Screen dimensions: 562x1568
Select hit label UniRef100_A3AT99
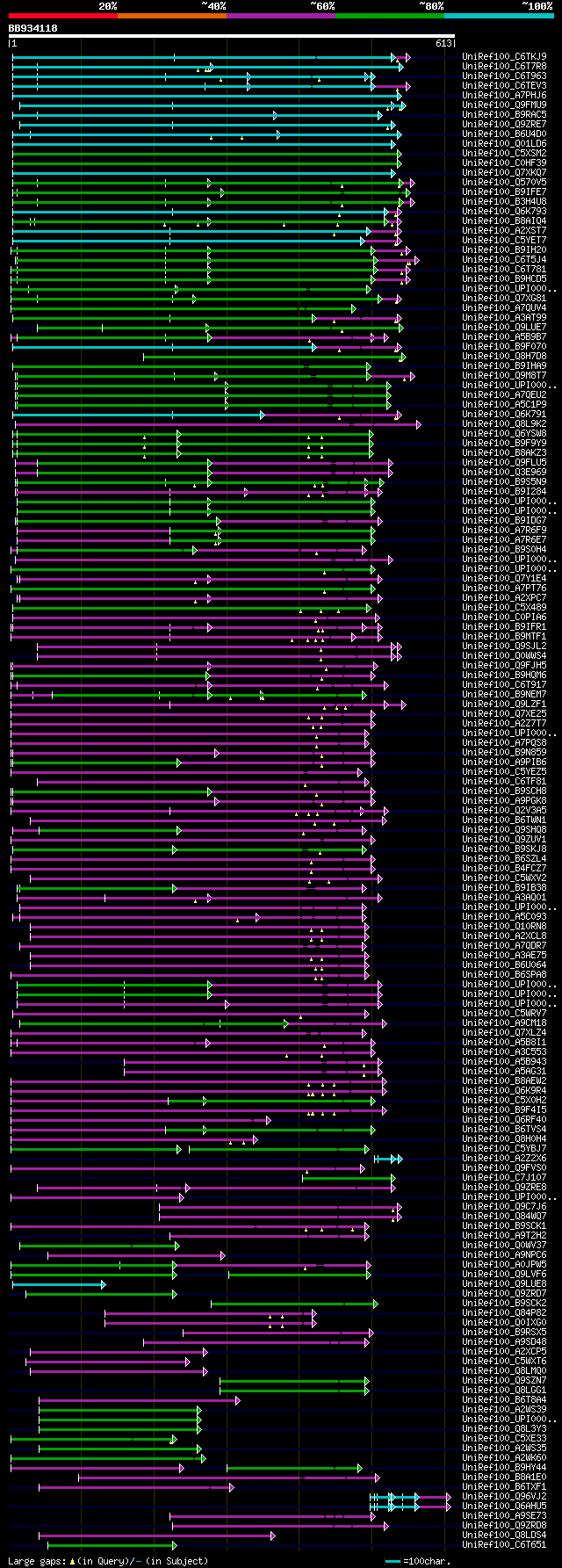504,317
